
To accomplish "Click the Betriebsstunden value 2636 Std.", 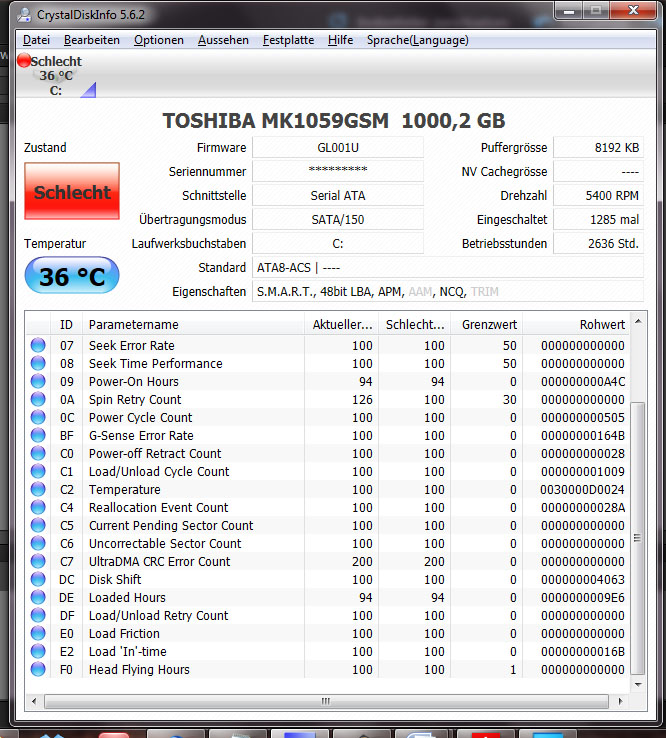I will tap(598, 243).
